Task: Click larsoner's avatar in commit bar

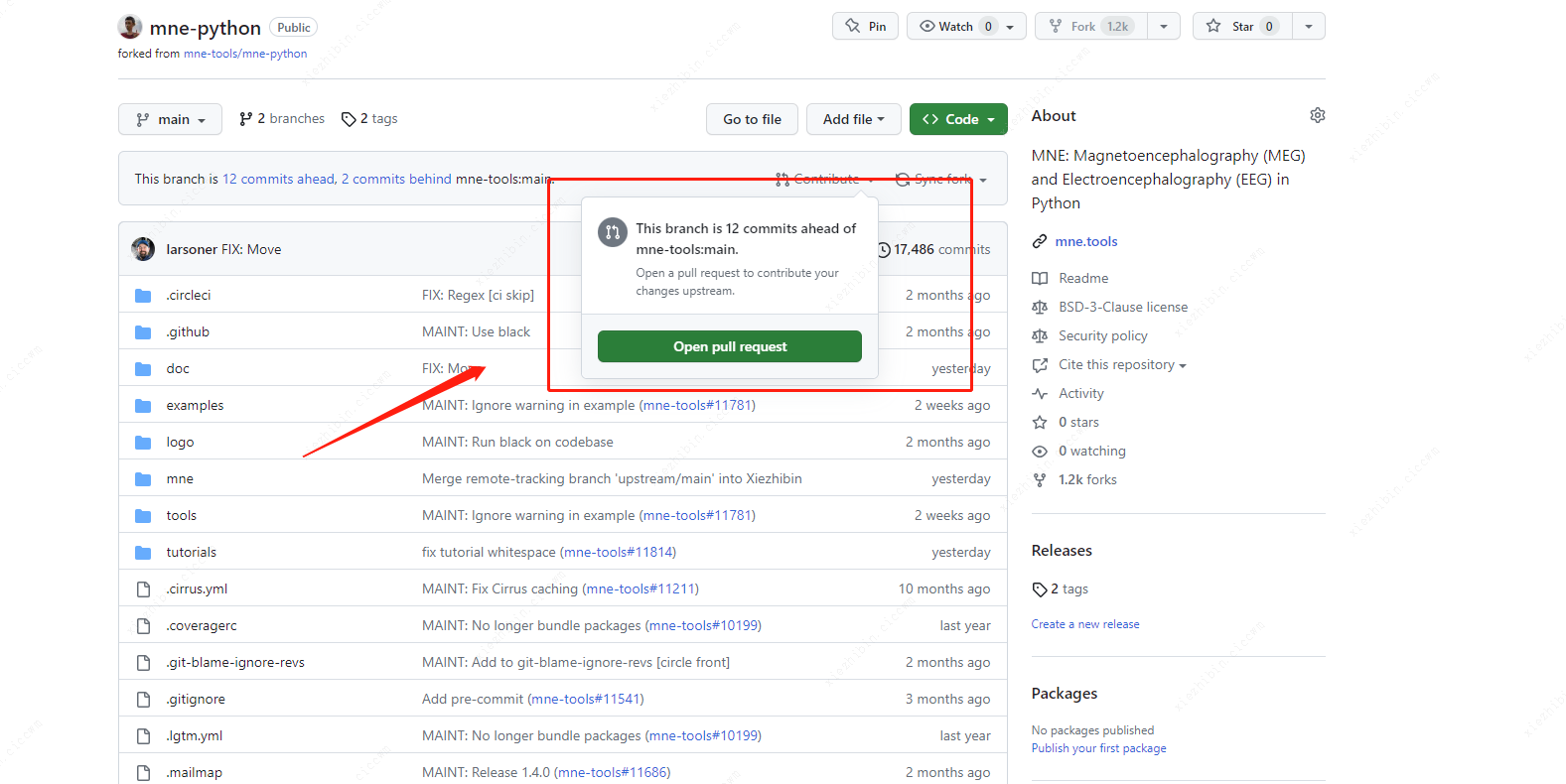Action: click(x=143, y=249)
